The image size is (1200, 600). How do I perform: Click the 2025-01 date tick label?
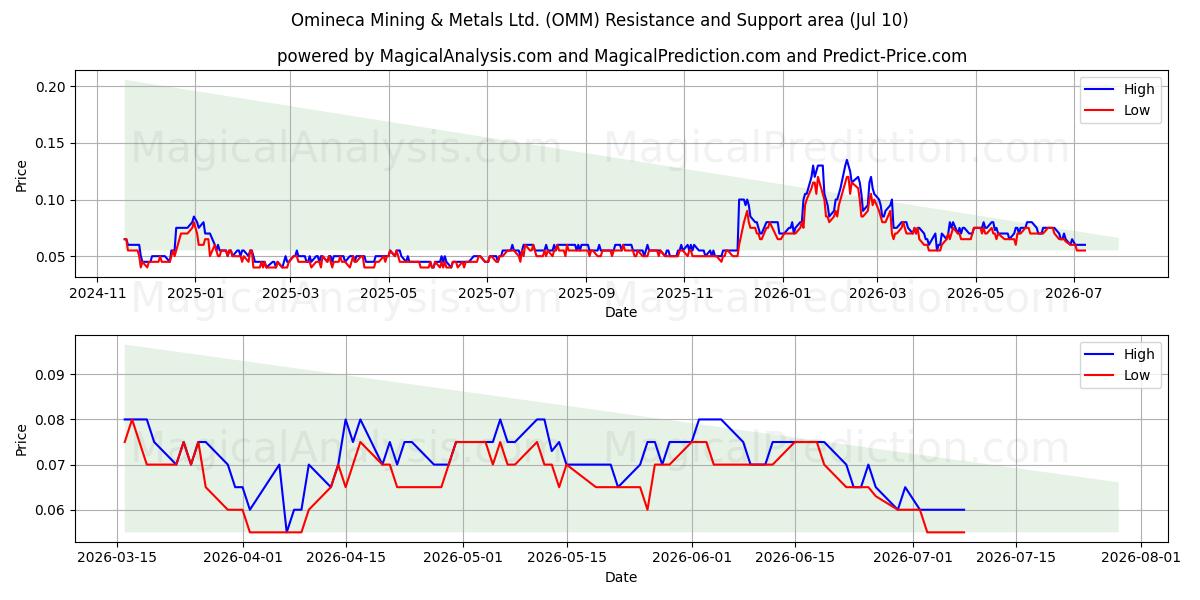click(x=194, y=293)
